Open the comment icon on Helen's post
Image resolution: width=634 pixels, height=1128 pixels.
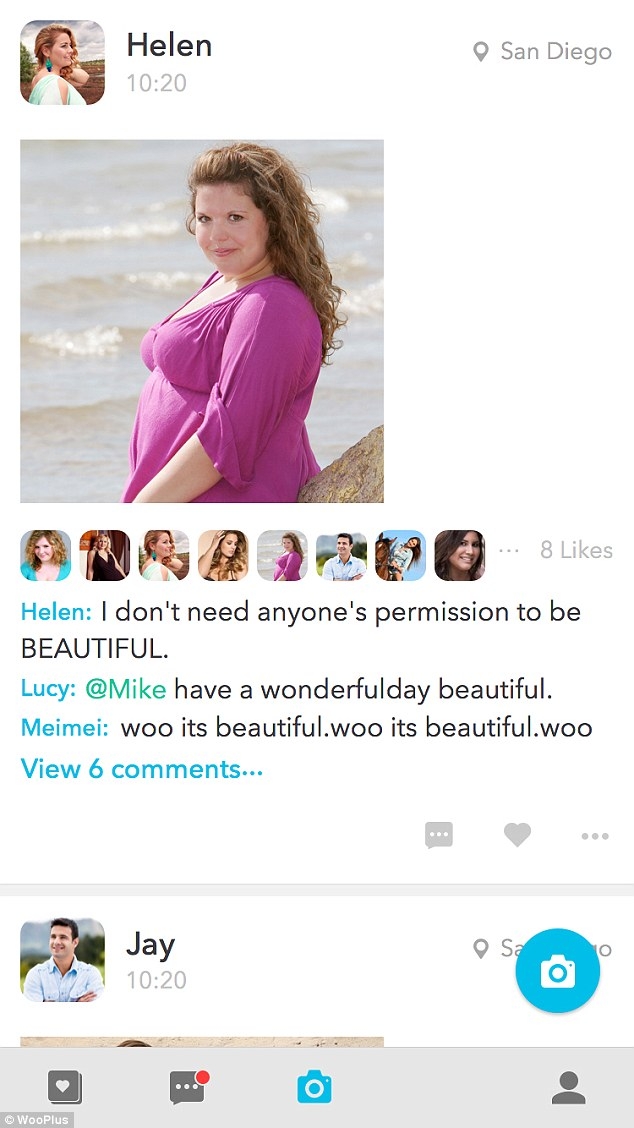pyautogui.click(x=440, y=835)
